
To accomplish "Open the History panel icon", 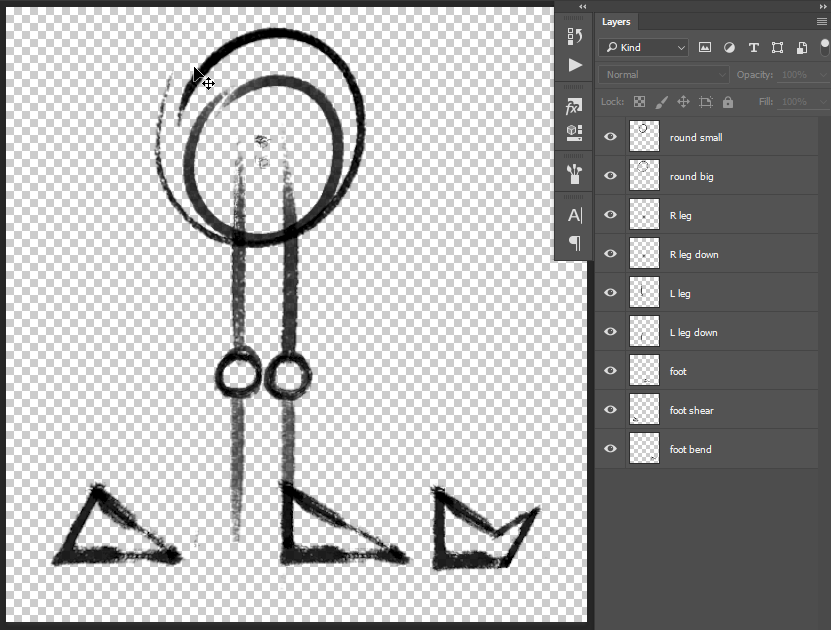I will click(574, 37).
